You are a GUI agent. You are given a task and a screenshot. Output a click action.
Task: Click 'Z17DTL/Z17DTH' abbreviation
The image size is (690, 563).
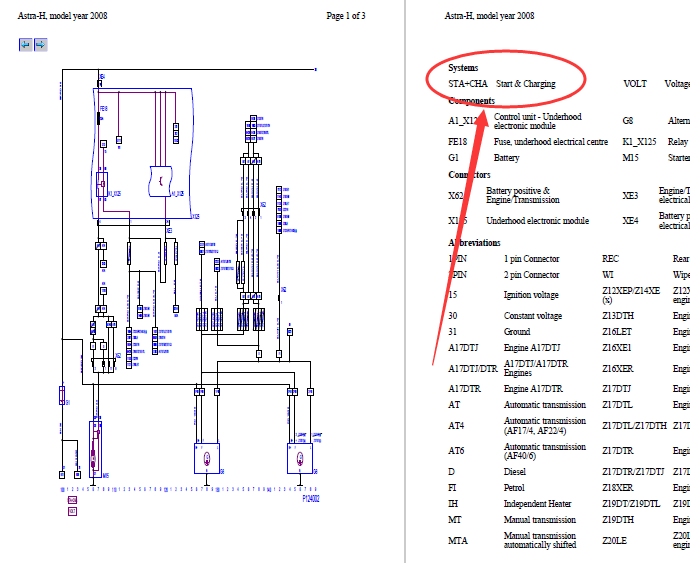click(x=635, y=426)
